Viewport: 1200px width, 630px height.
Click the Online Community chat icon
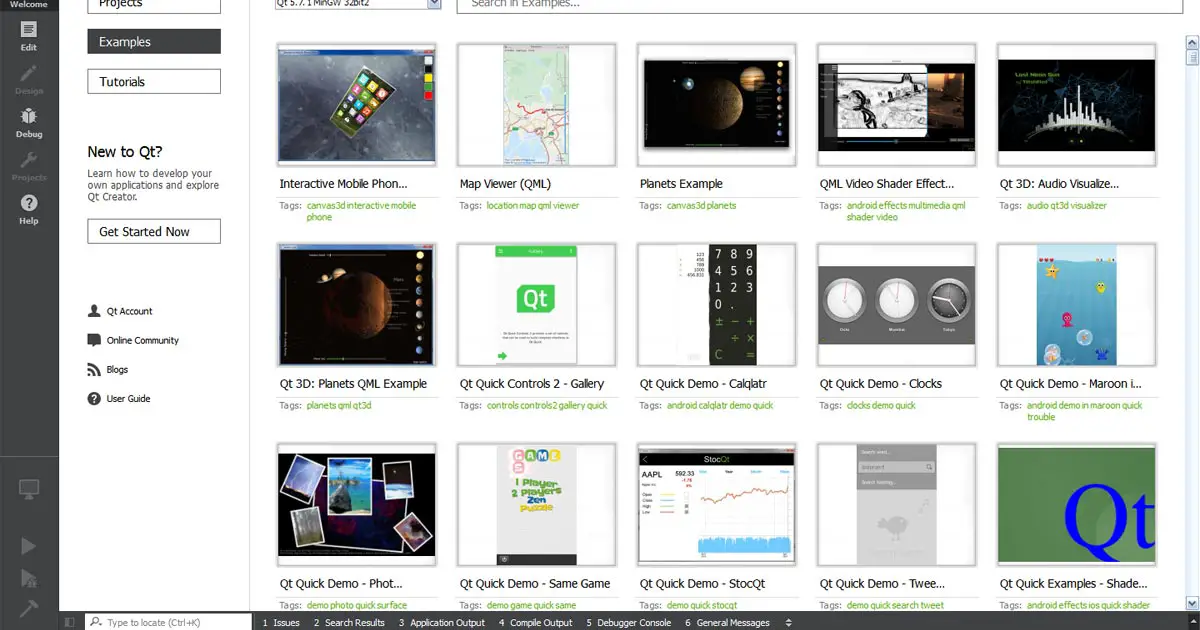94,340
